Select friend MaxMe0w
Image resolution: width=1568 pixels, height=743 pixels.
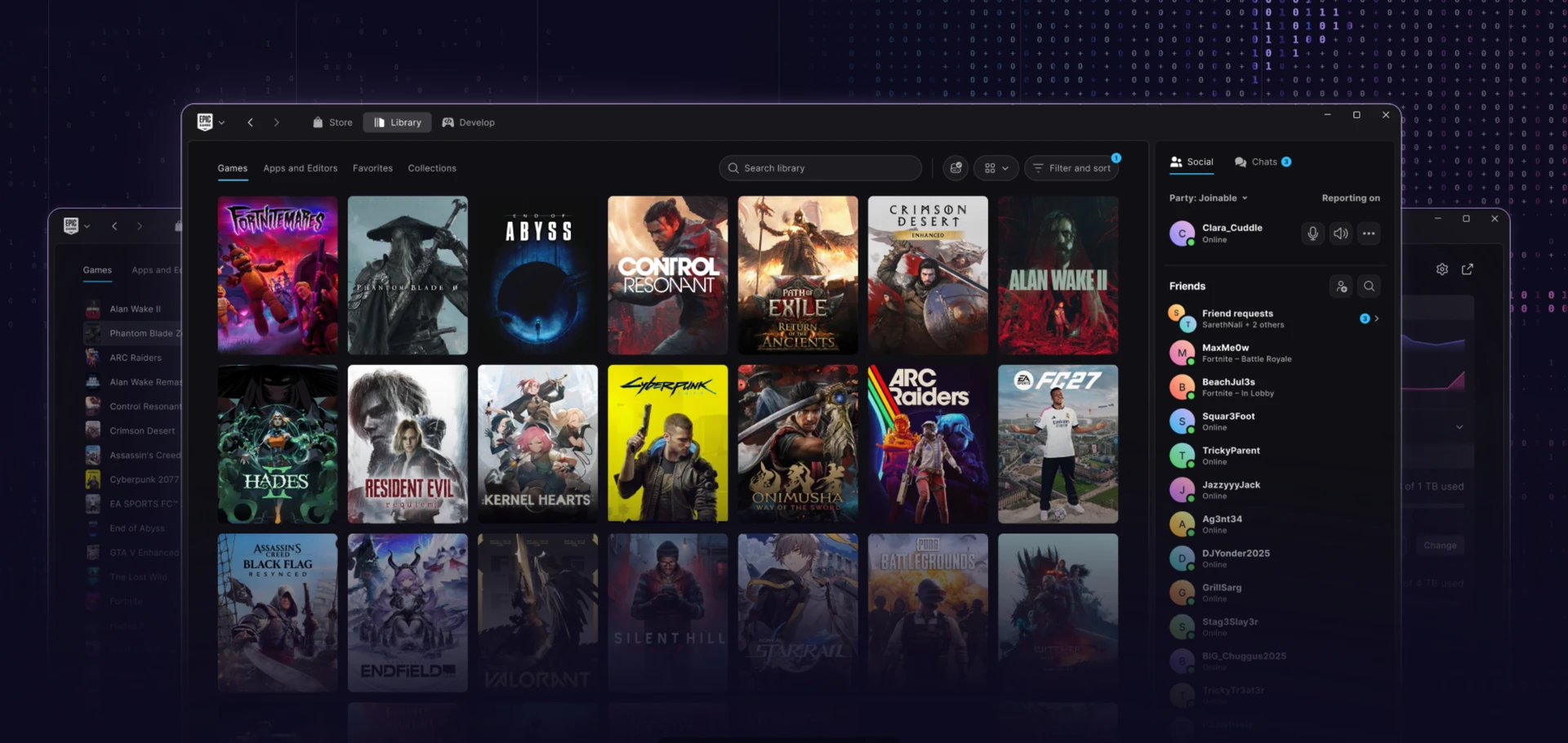tap(1275, 353)
